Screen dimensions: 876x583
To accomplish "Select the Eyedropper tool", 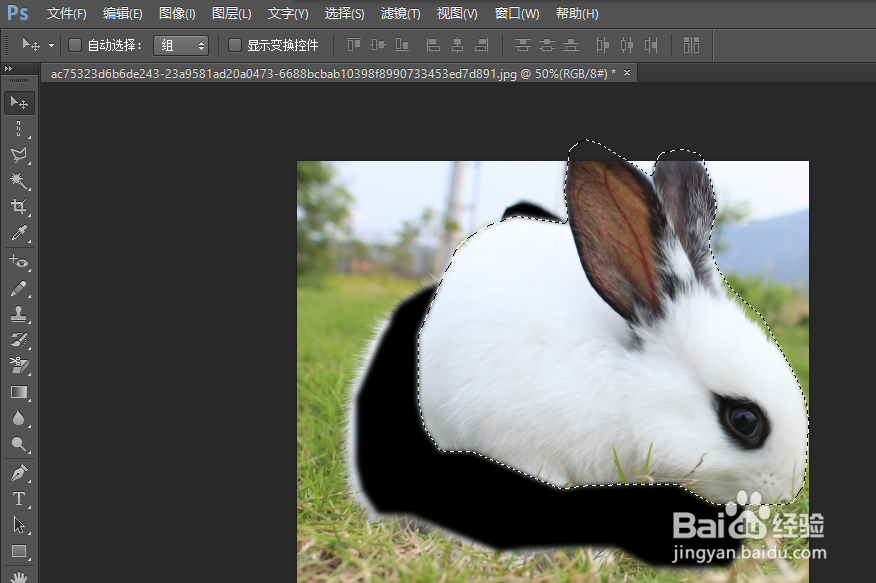I will point(19,233).
